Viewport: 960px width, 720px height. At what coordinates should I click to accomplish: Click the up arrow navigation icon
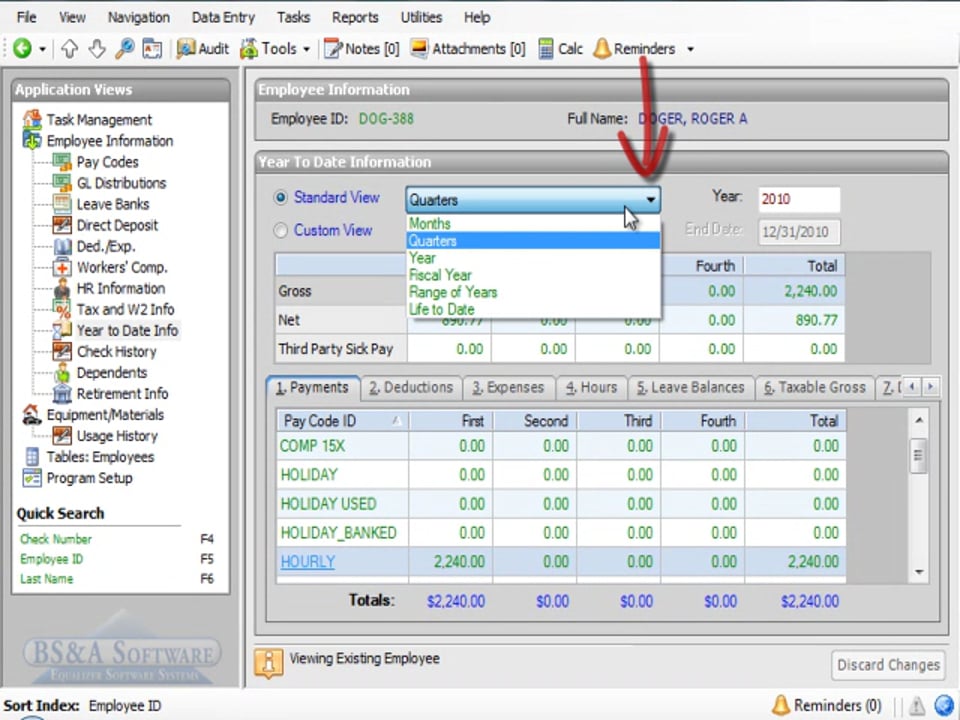(x=69, y=48)
